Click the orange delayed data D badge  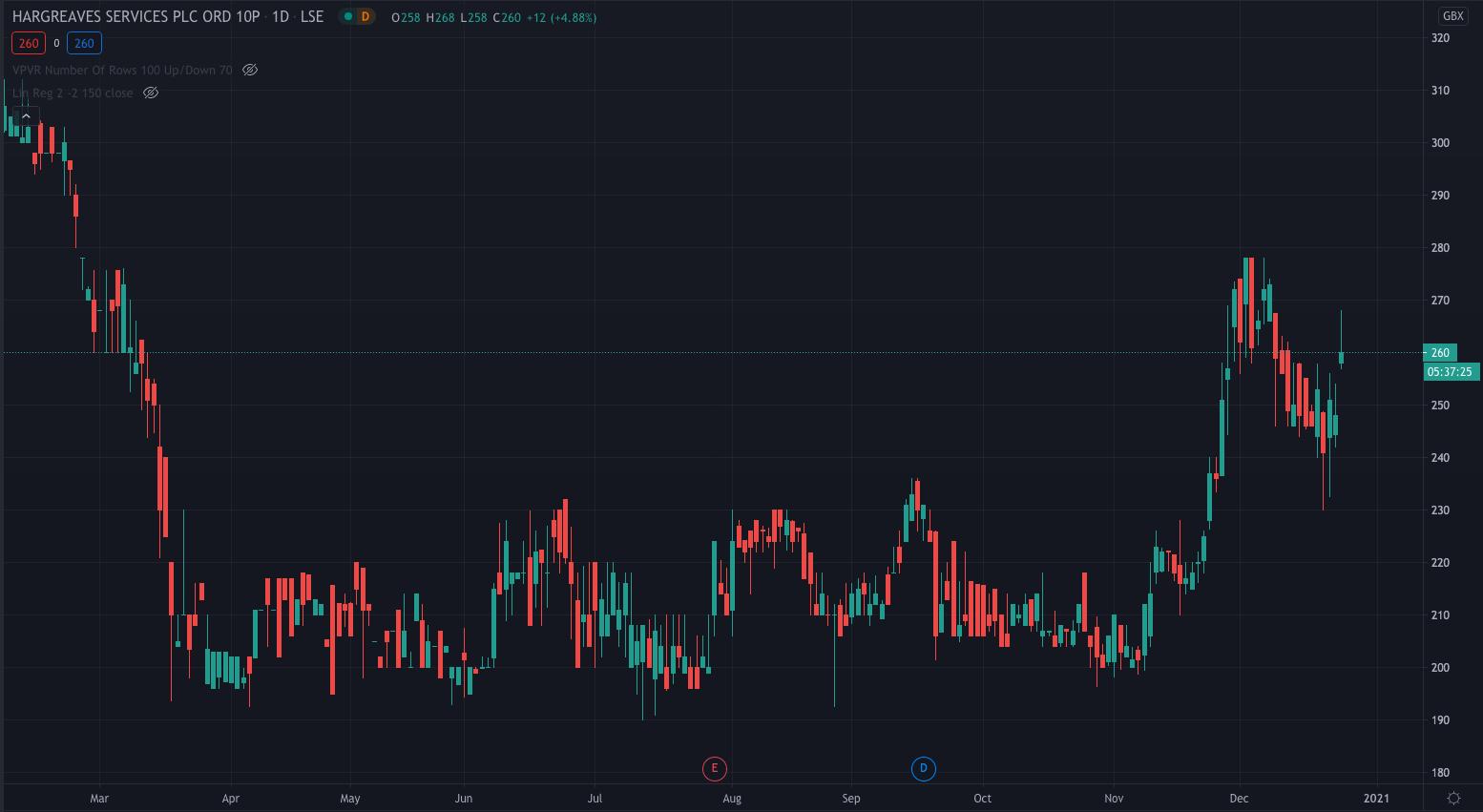pos(365,17)
